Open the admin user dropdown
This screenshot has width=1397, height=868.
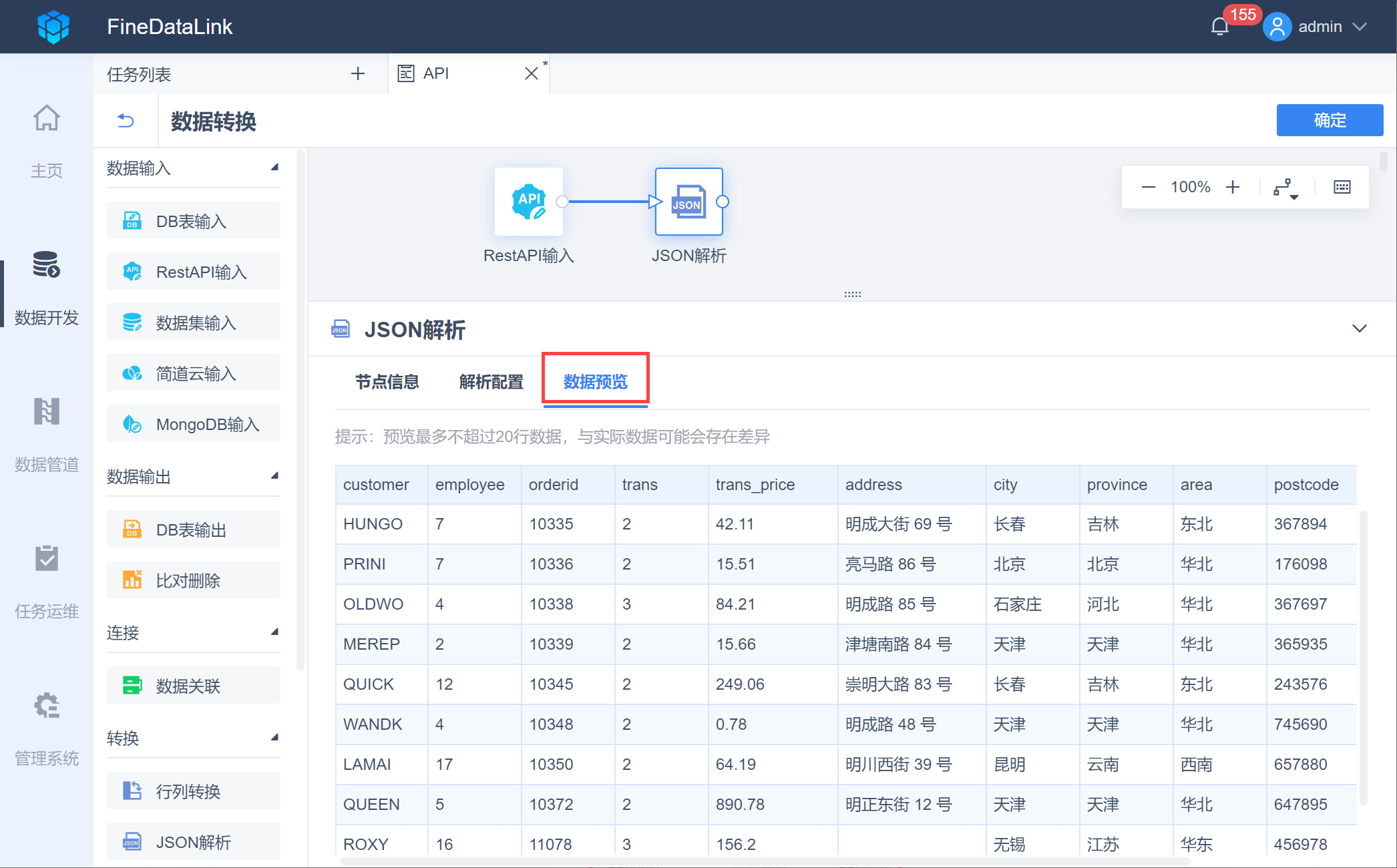pos(1319,27)
